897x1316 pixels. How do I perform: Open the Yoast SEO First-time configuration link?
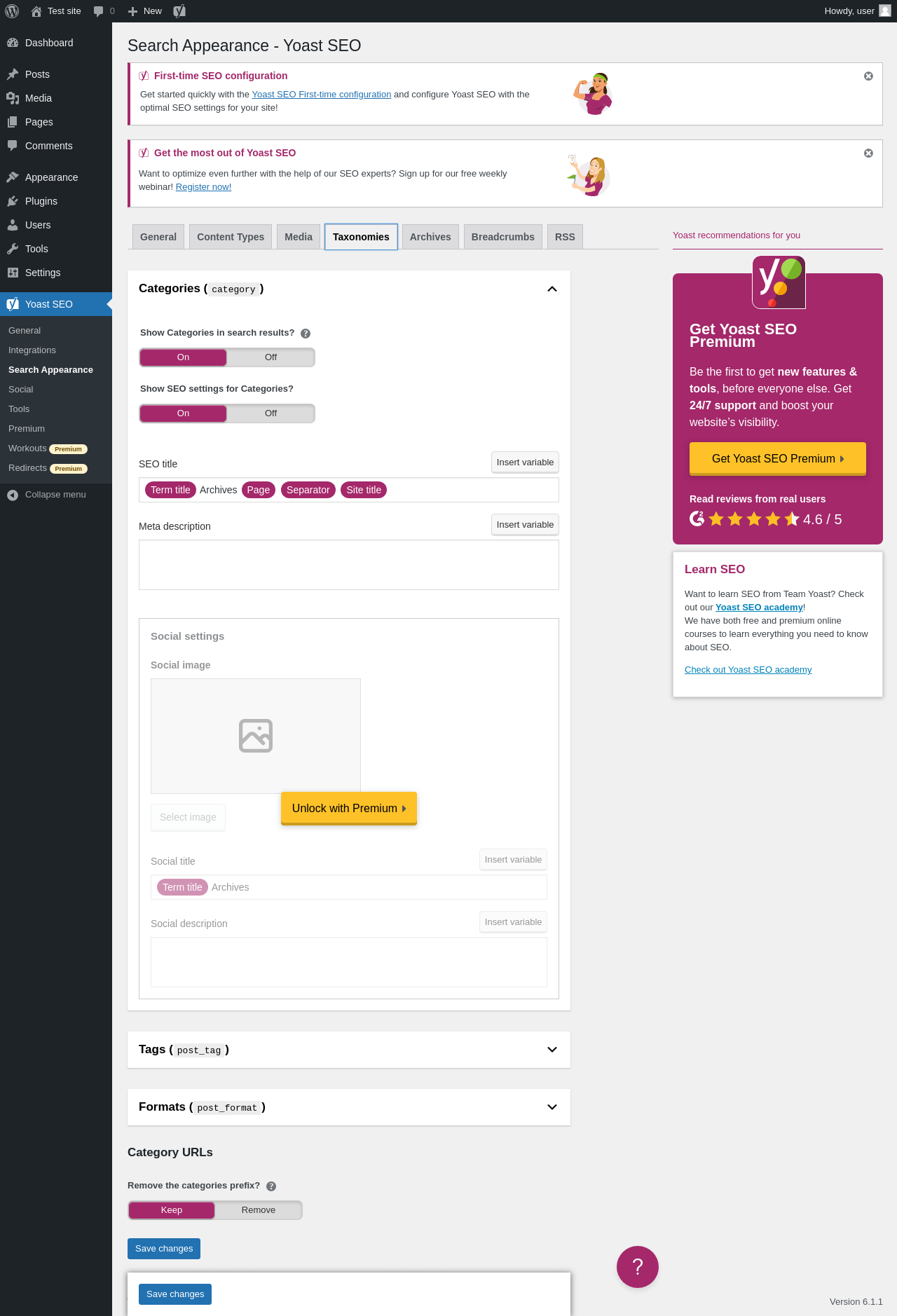tap(322, 95)
